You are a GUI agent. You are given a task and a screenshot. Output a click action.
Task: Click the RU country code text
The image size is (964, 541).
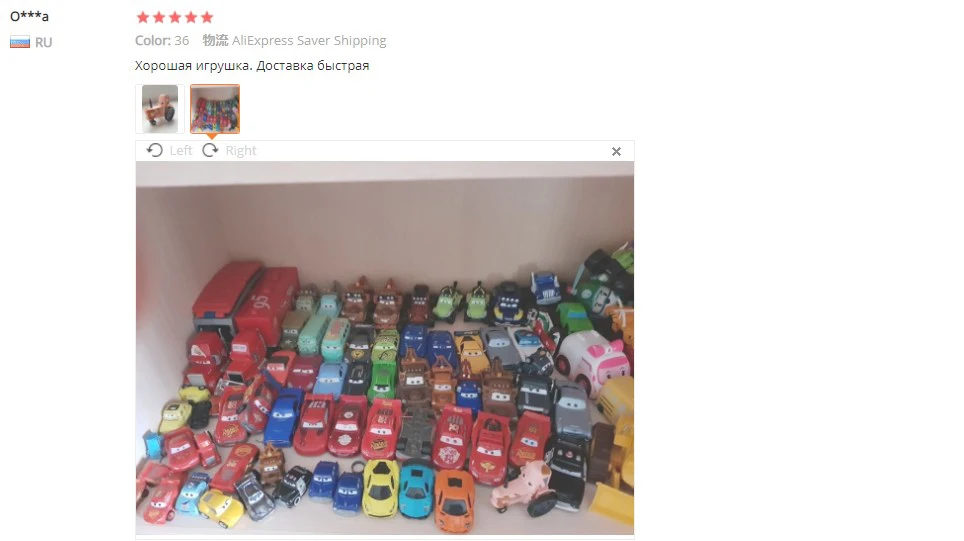click(44, 42)
